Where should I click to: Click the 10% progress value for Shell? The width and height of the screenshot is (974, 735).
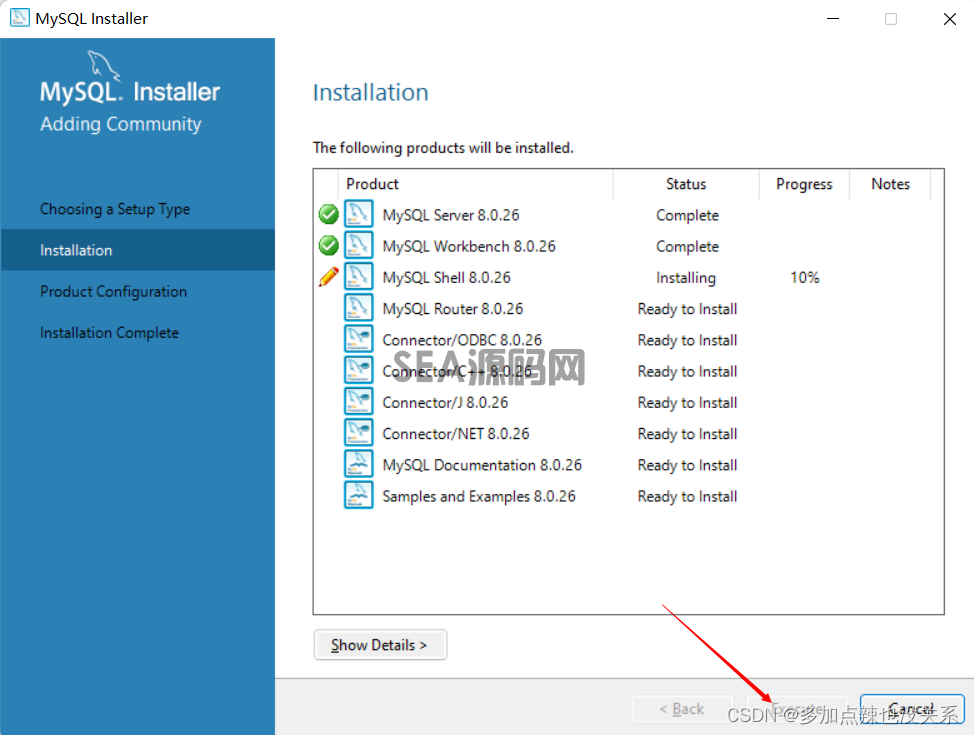(x=804, y=277)
